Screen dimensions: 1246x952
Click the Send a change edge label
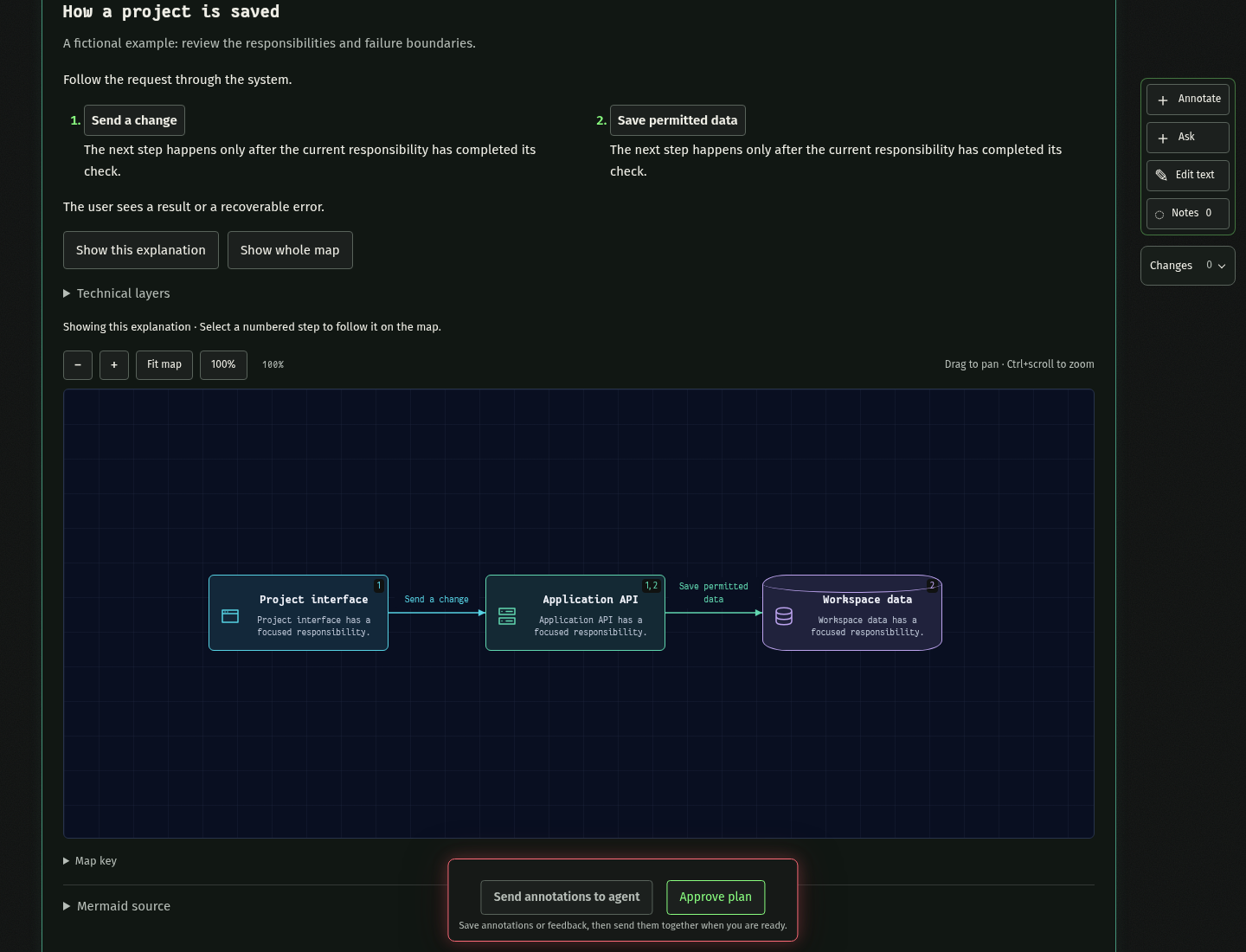point(437,600)
